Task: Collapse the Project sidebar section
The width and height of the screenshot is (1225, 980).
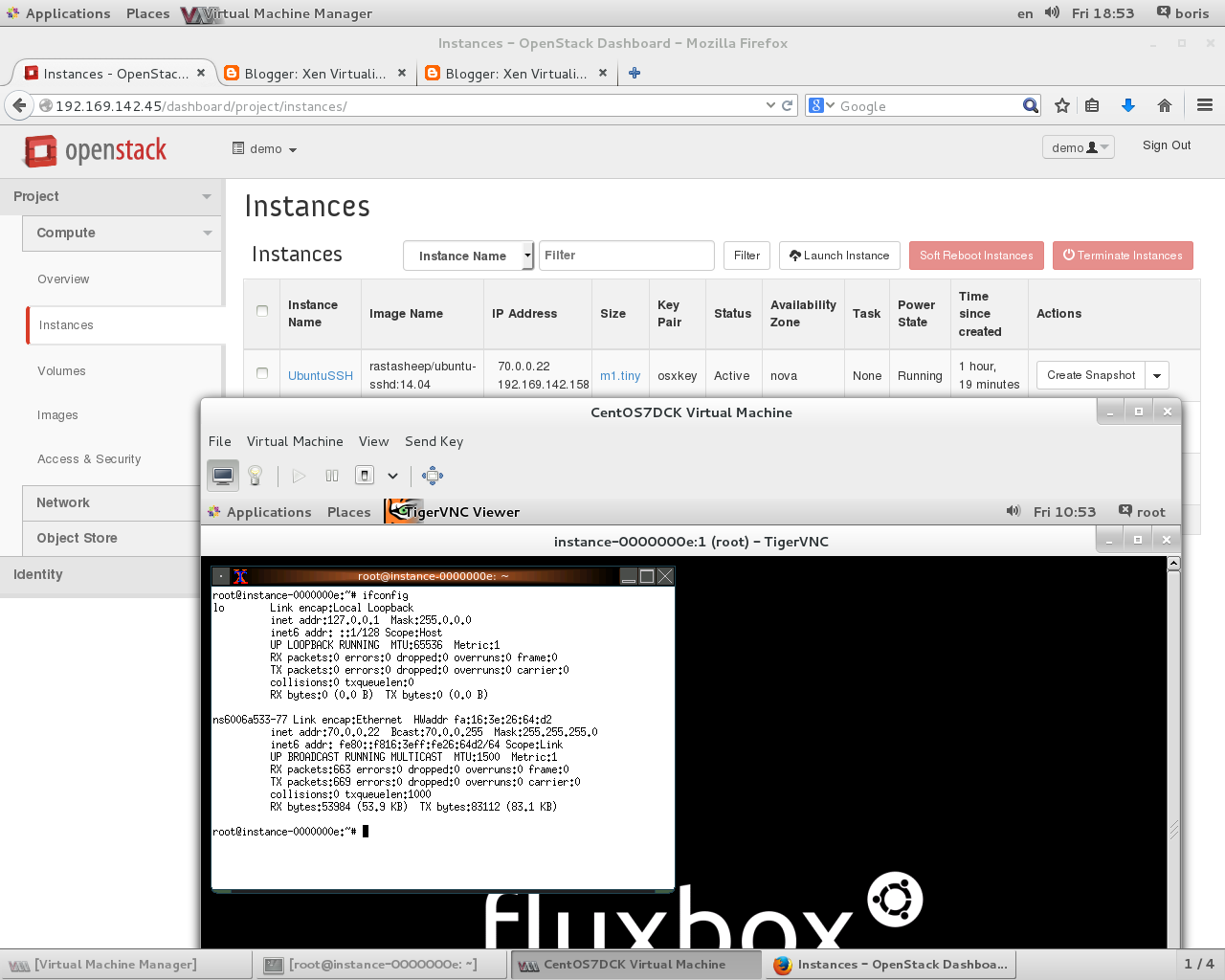Action: (x=113, y=196)
